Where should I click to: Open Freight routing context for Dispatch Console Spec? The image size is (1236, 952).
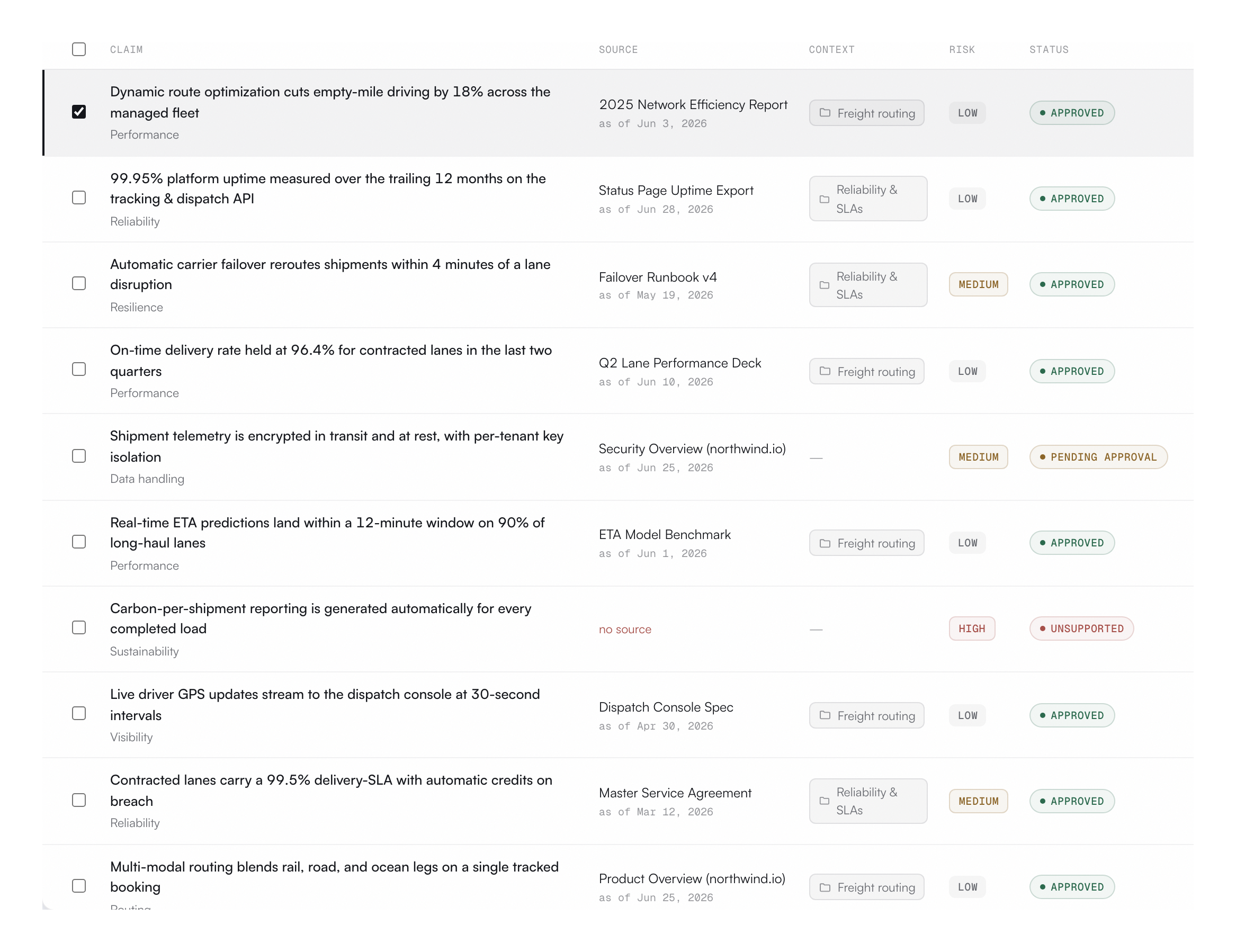(x=867, y=715)
